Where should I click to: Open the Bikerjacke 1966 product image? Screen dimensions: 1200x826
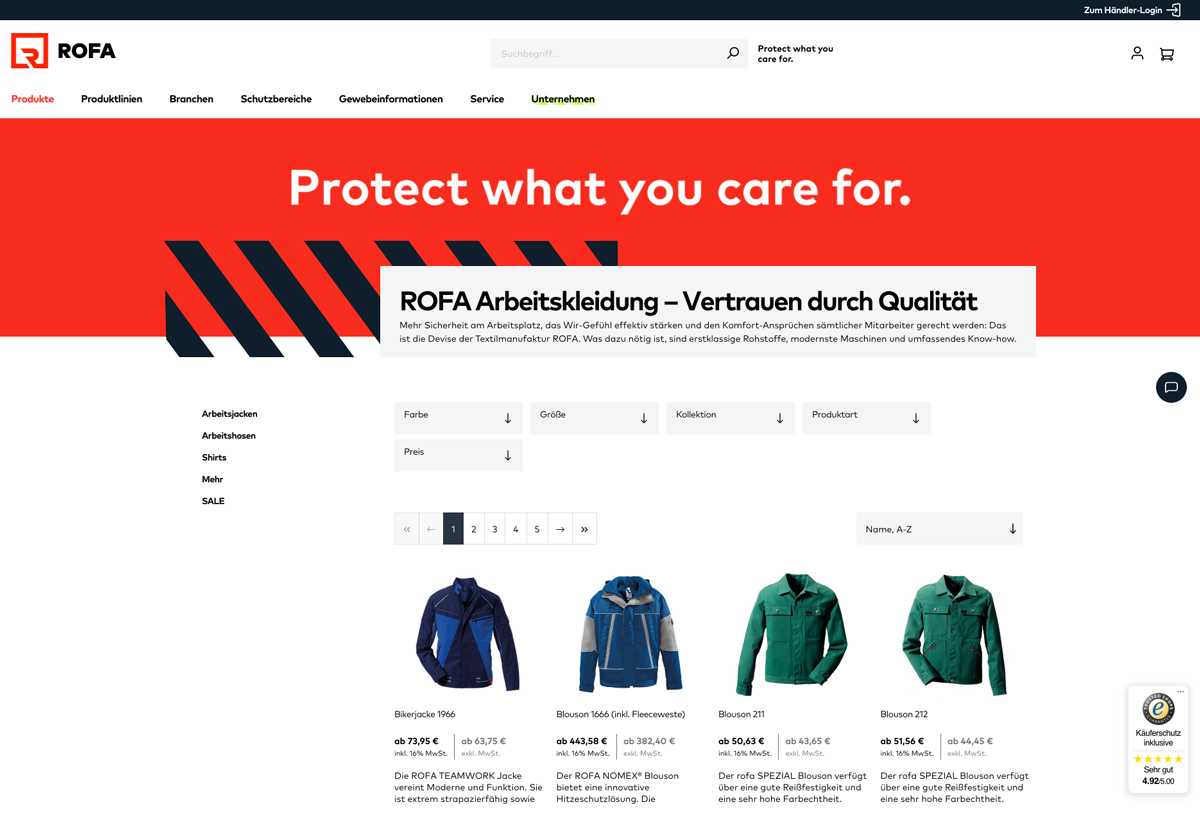[x=467, y=633]
